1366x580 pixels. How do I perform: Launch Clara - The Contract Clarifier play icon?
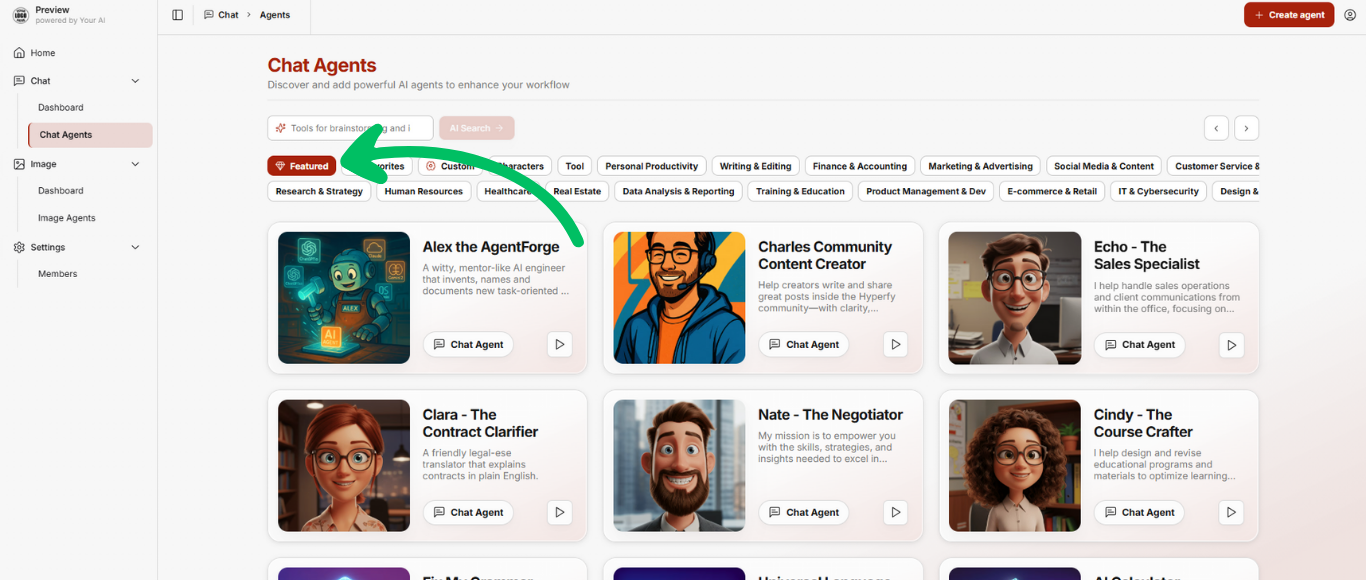(560, 512)
